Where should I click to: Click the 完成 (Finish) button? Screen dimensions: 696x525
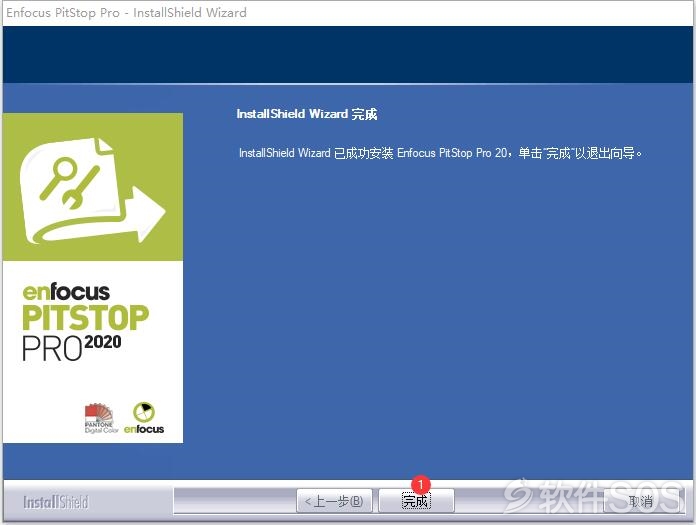[x=416, y=501]
